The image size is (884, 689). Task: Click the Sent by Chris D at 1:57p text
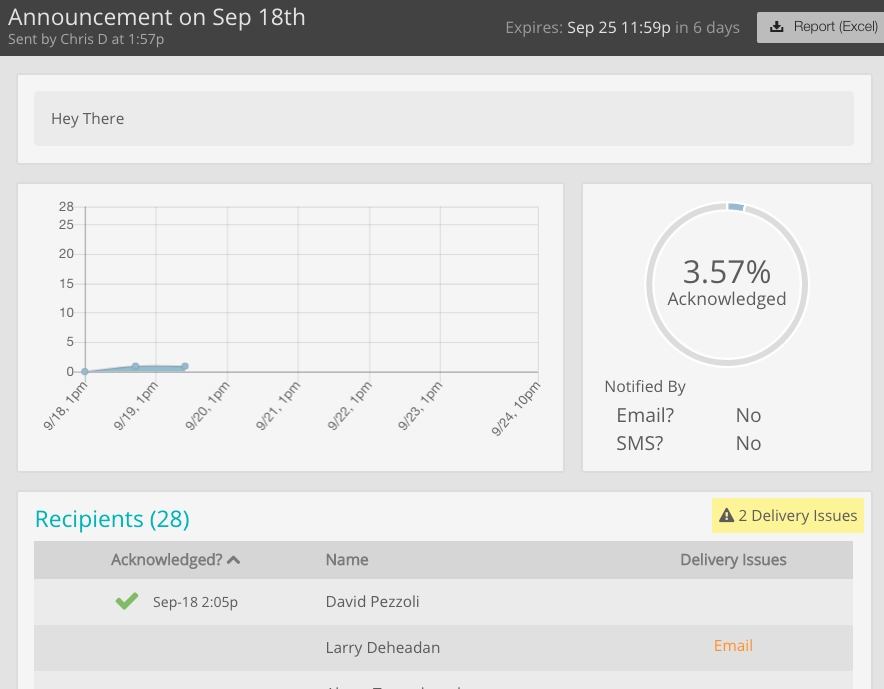[x=86, y=39]
